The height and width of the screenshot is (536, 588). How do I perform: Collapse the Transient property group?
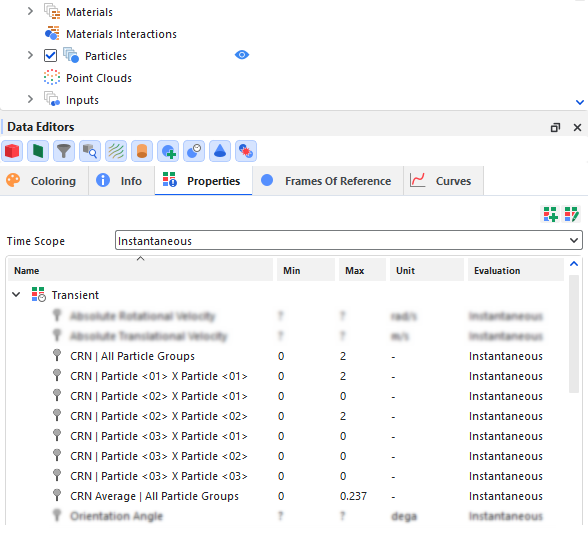point(16,295)
